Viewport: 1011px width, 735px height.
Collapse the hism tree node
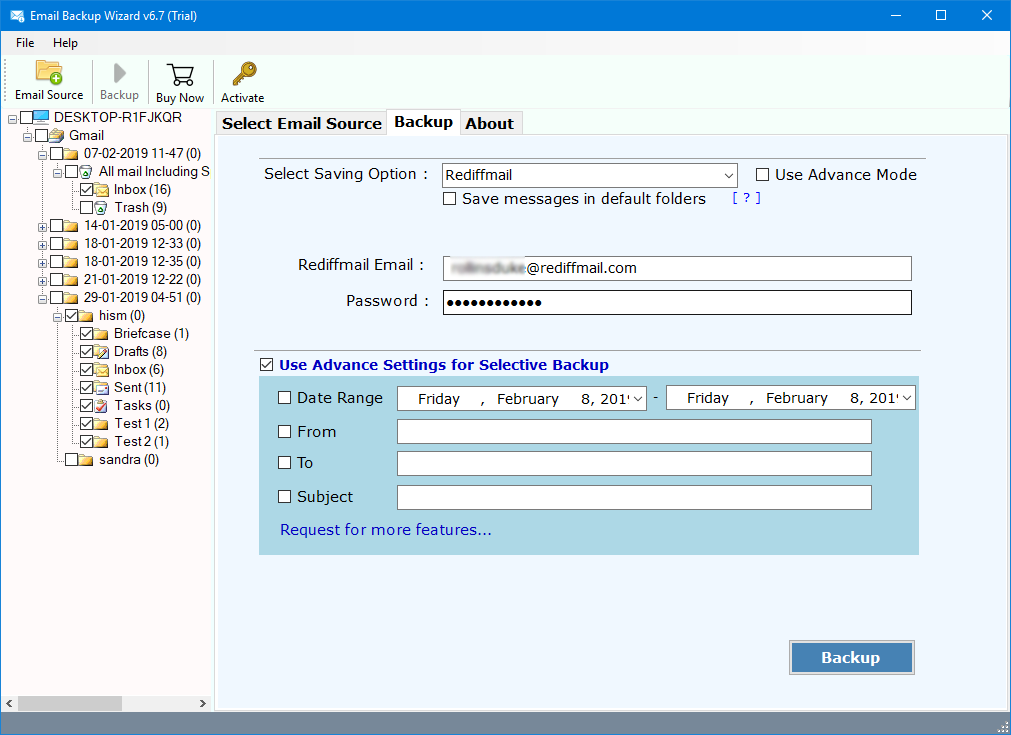click(x=57, y=317)
